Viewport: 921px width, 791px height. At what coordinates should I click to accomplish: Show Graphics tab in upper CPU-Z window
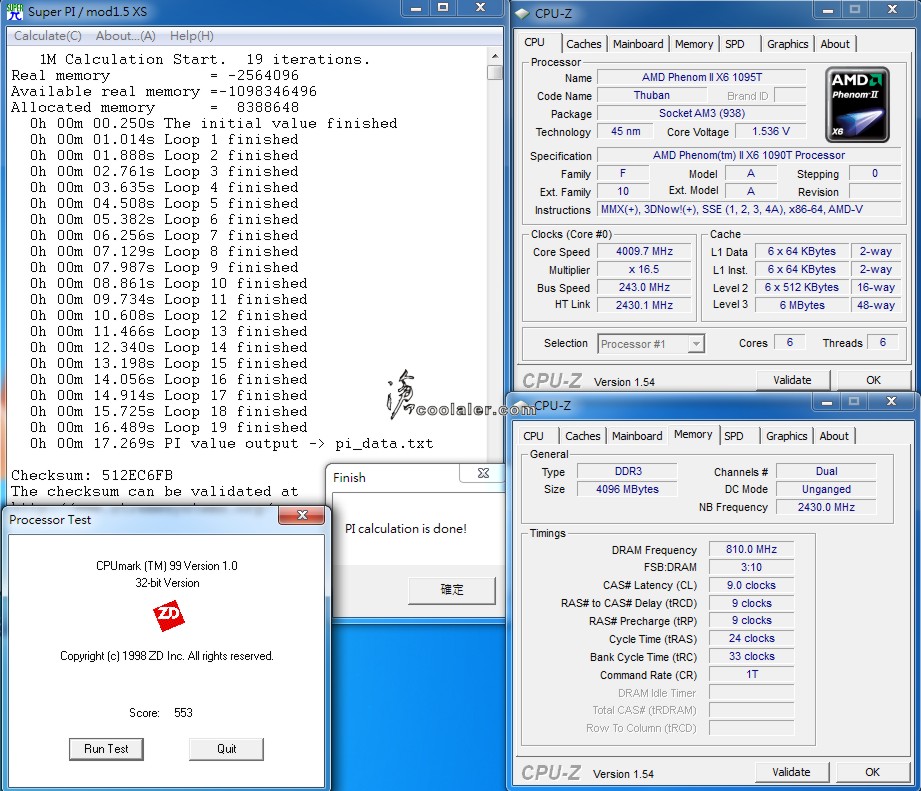coord(787,44)
